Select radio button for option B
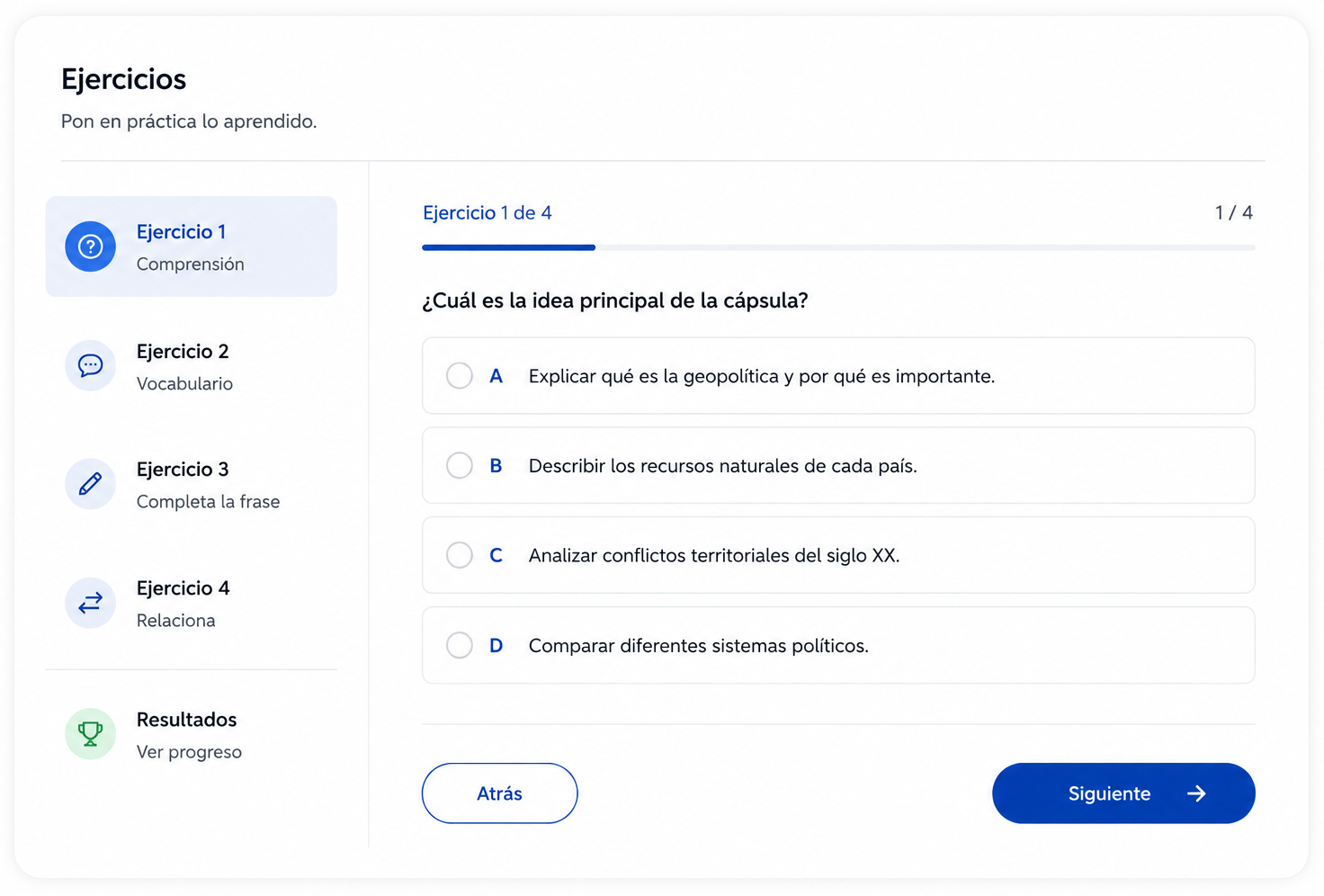The height and width of the screenshot is (896, 1324). coord(460,465)
